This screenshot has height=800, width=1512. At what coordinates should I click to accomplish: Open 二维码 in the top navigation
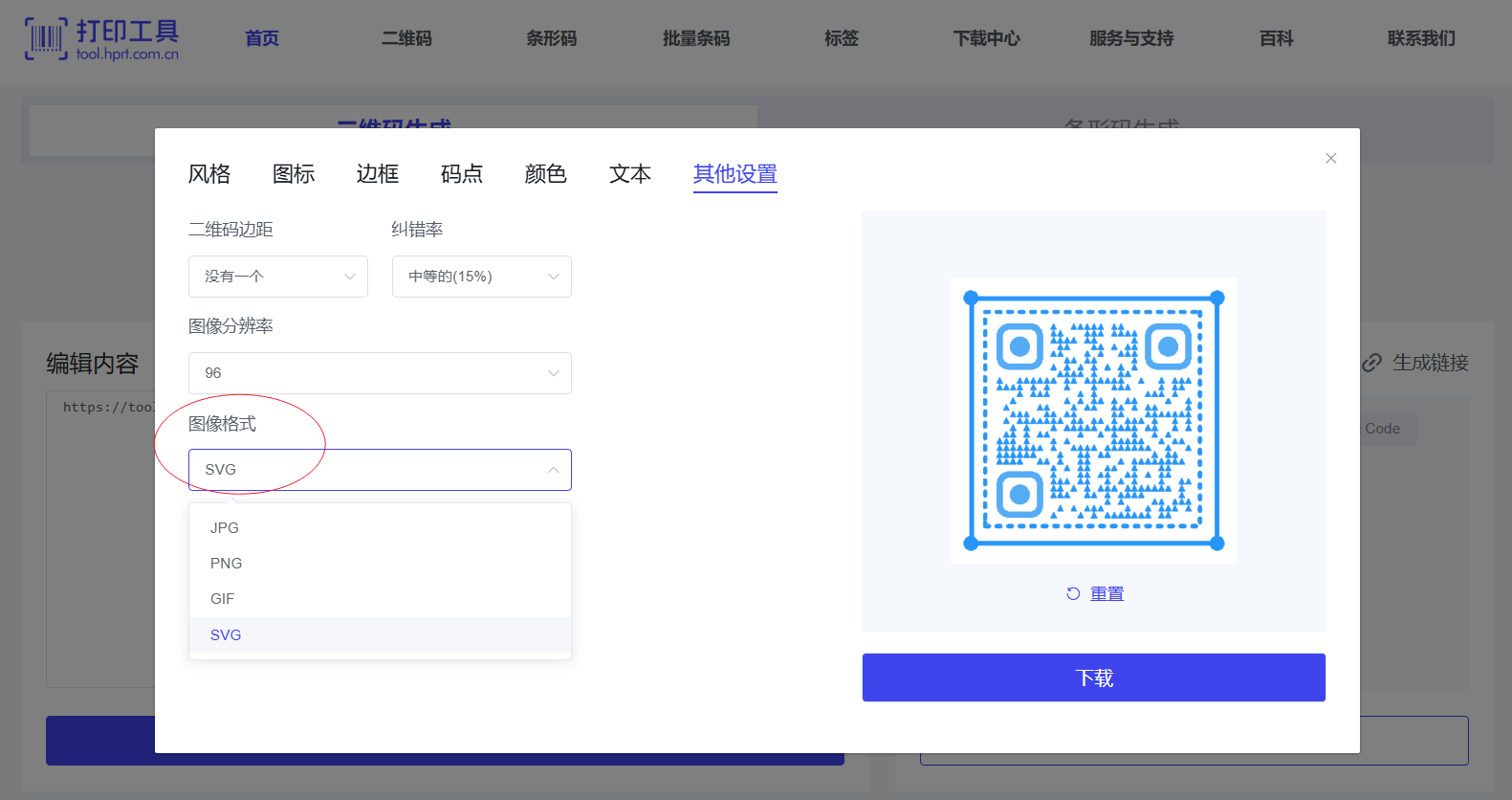point(406,38)
